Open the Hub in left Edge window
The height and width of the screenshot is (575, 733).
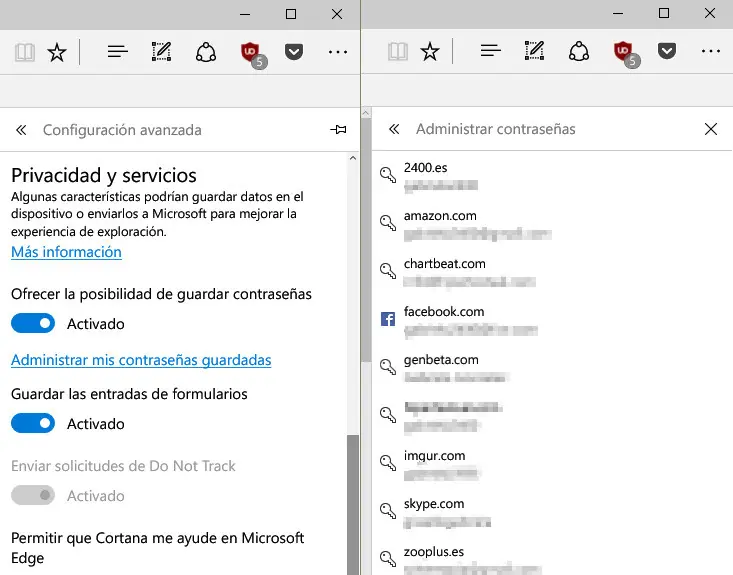tap(117, 51)
